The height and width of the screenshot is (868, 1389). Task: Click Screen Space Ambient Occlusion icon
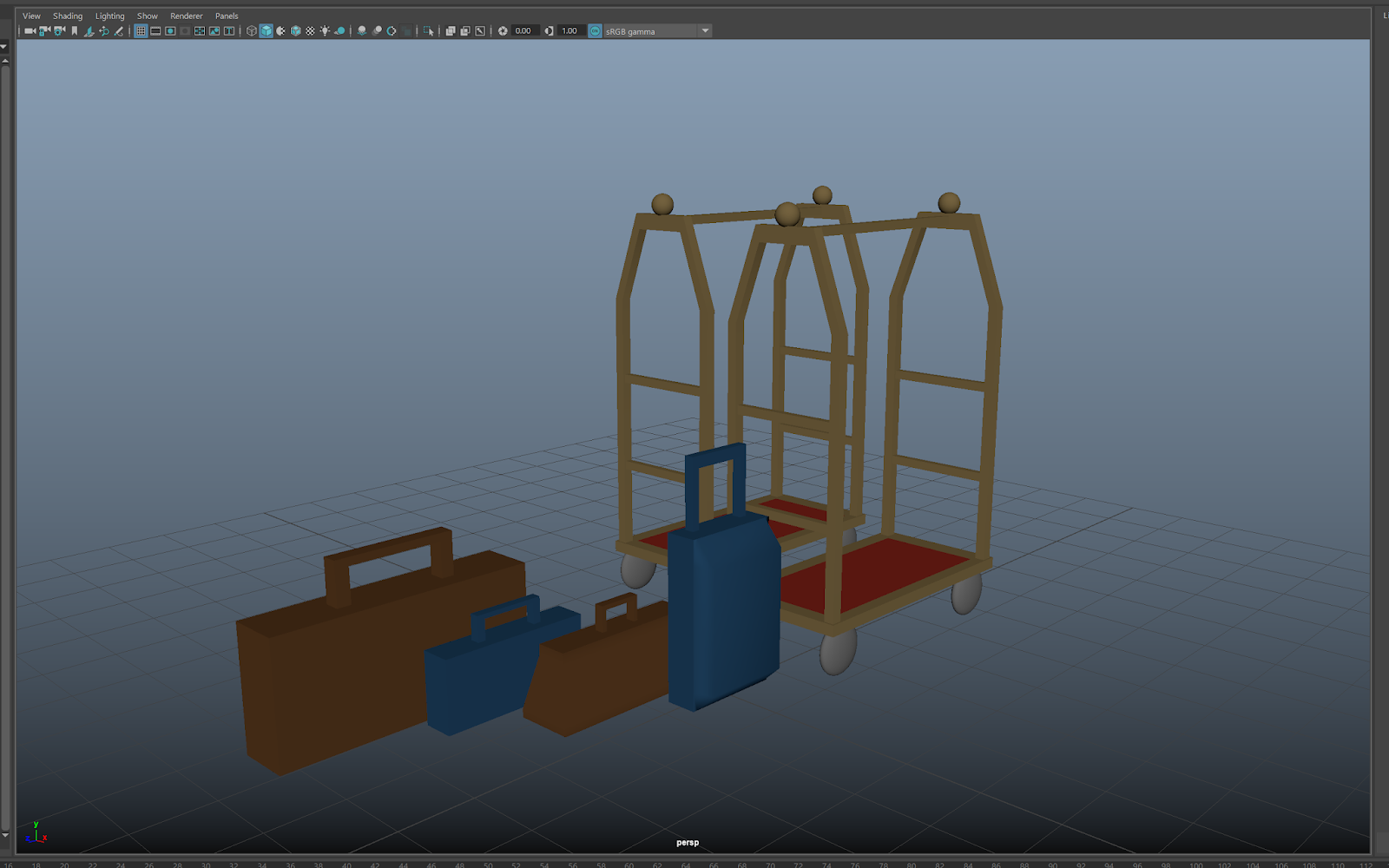[x=362, y=31]
